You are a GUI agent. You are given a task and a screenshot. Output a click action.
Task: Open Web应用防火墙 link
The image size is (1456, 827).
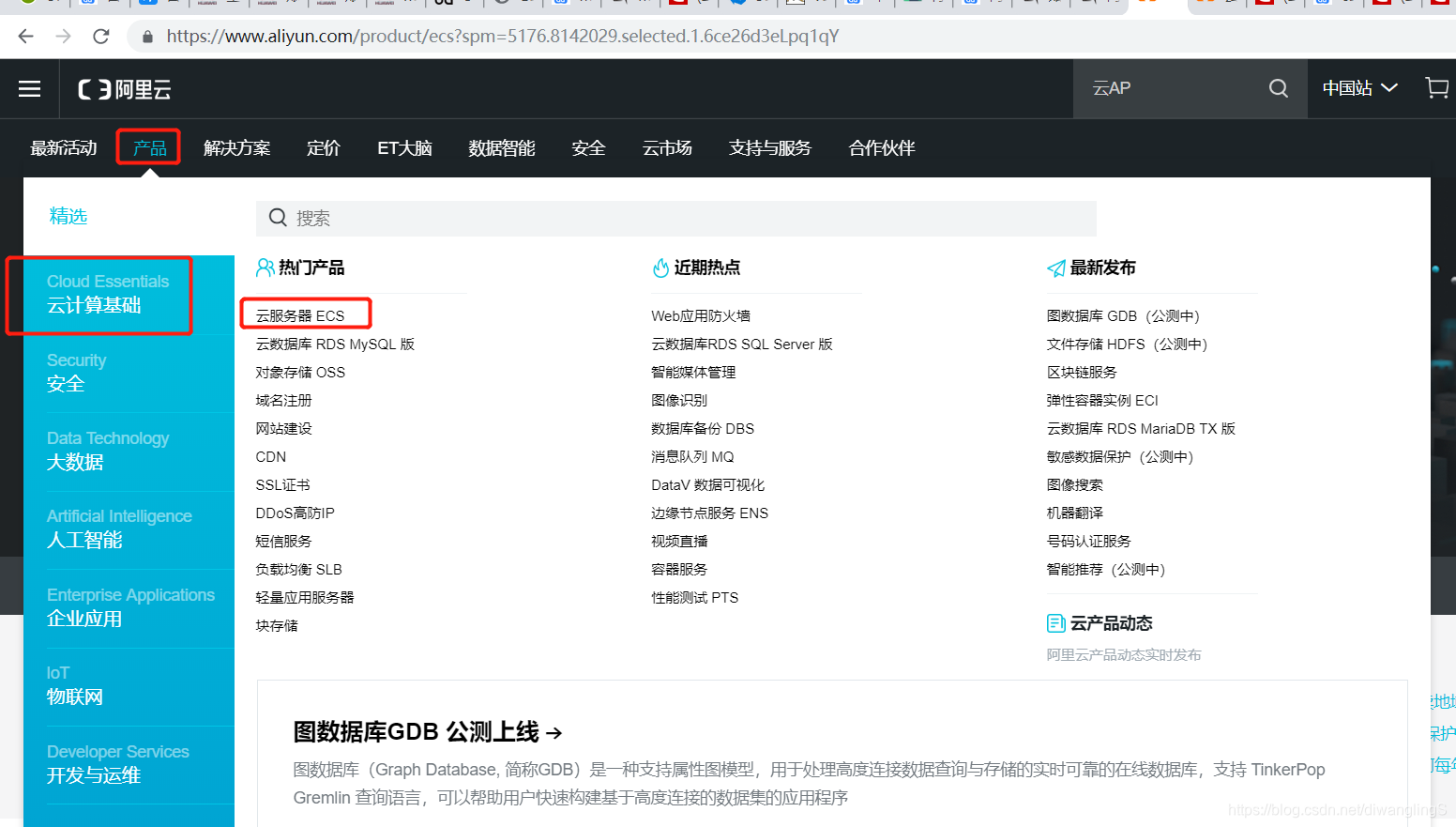pyautogui.click(x=701, y=316)
